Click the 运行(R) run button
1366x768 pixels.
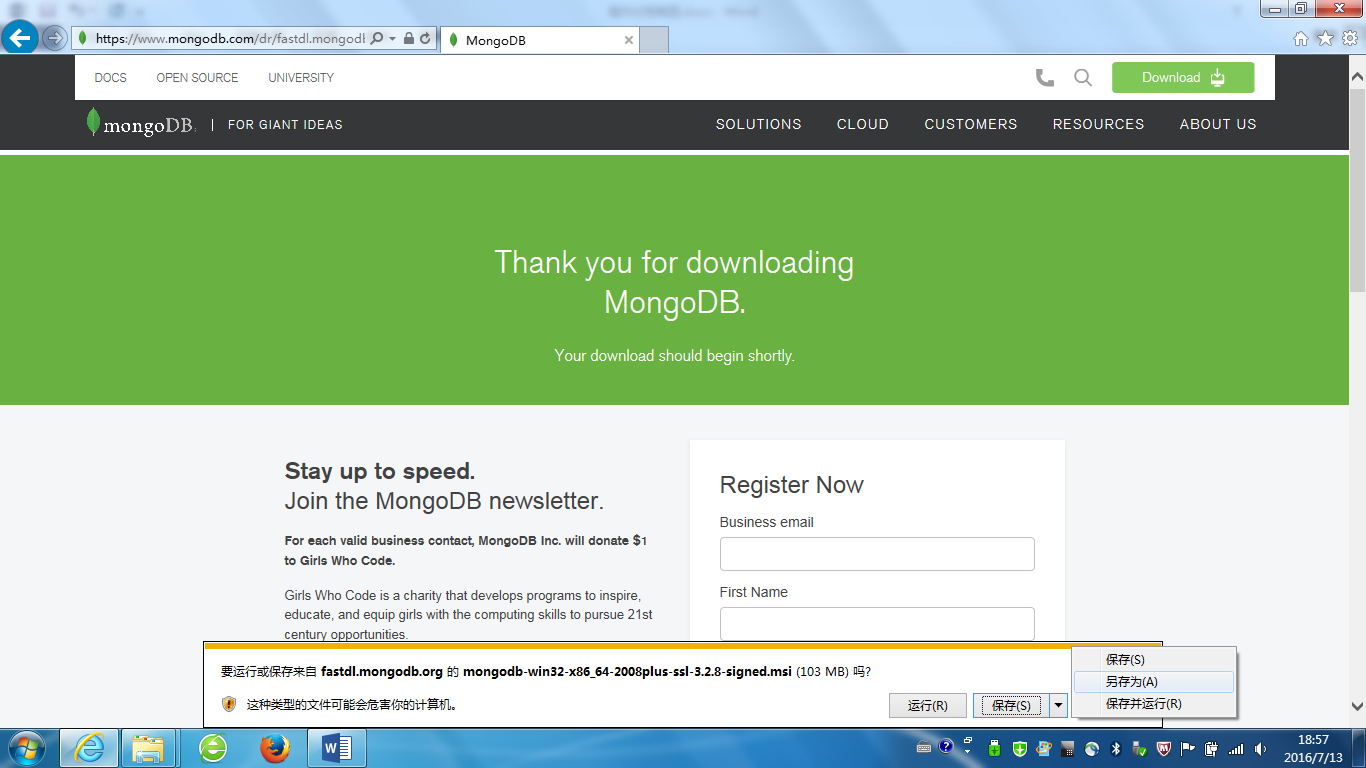(928, 705)
